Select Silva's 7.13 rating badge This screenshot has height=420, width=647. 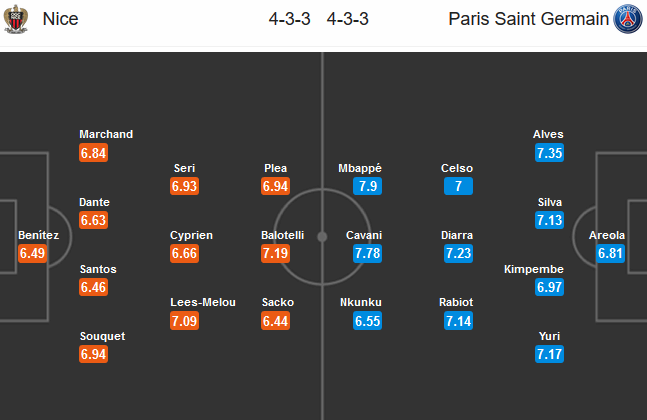coord(549,220)
